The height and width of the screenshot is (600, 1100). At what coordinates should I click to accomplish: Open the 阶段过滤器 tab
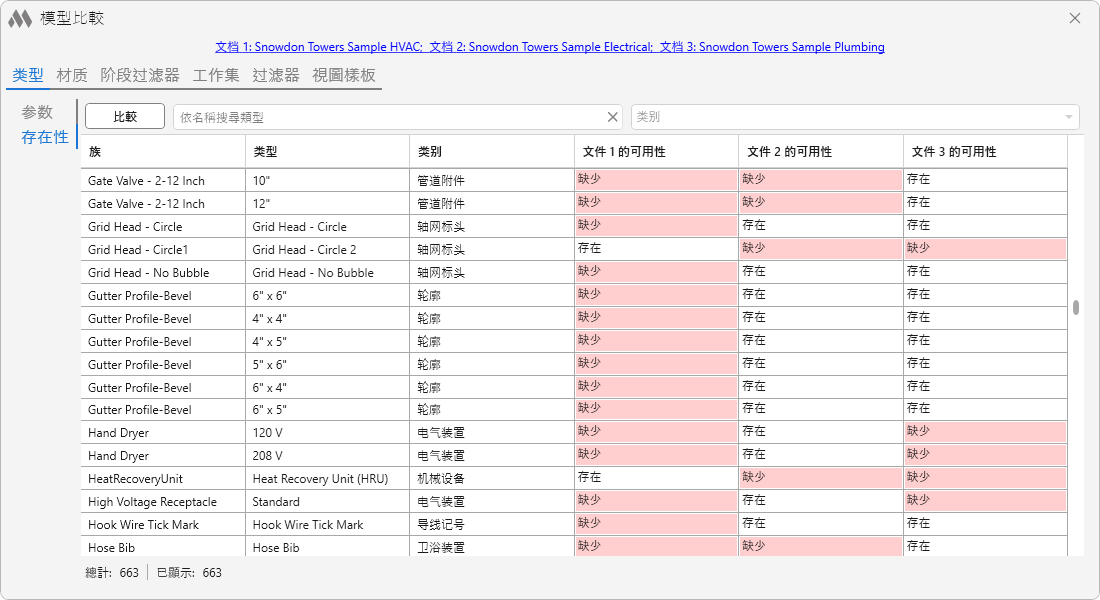click(140, 75)
